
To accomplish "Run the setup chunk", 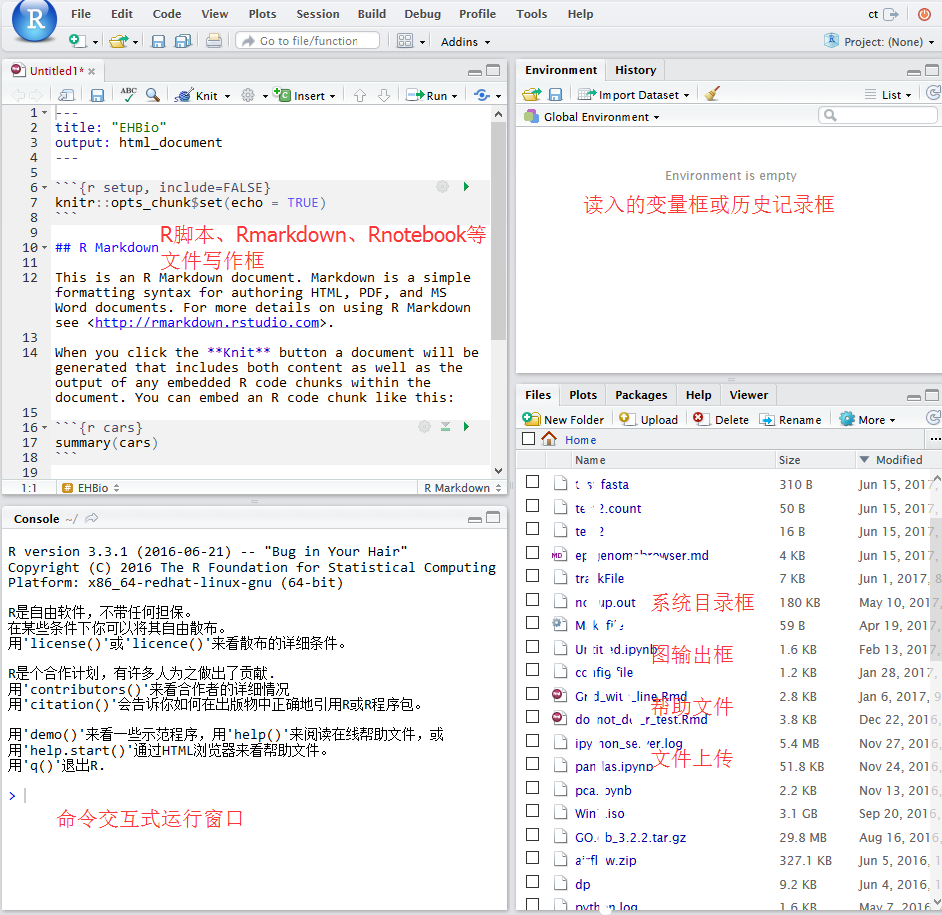I will (466, 187).
